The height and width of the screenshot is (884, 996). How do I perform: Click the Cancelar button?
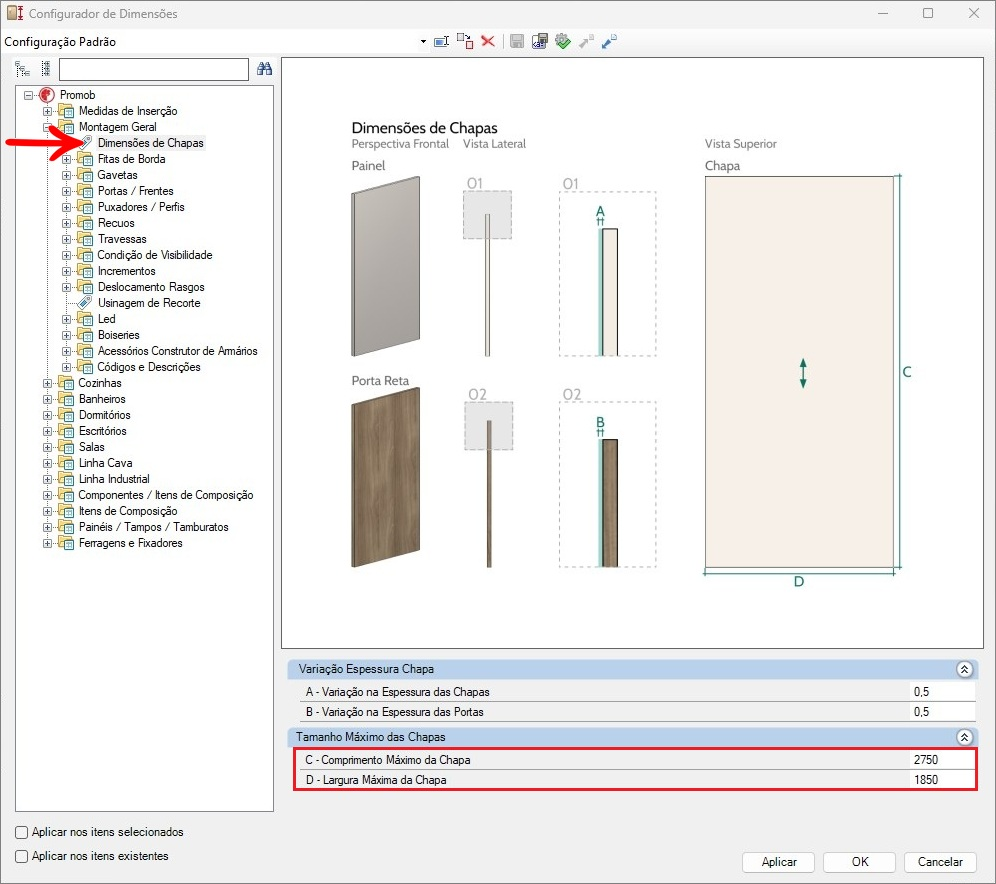pyautogui.click(x=940, y=862)
